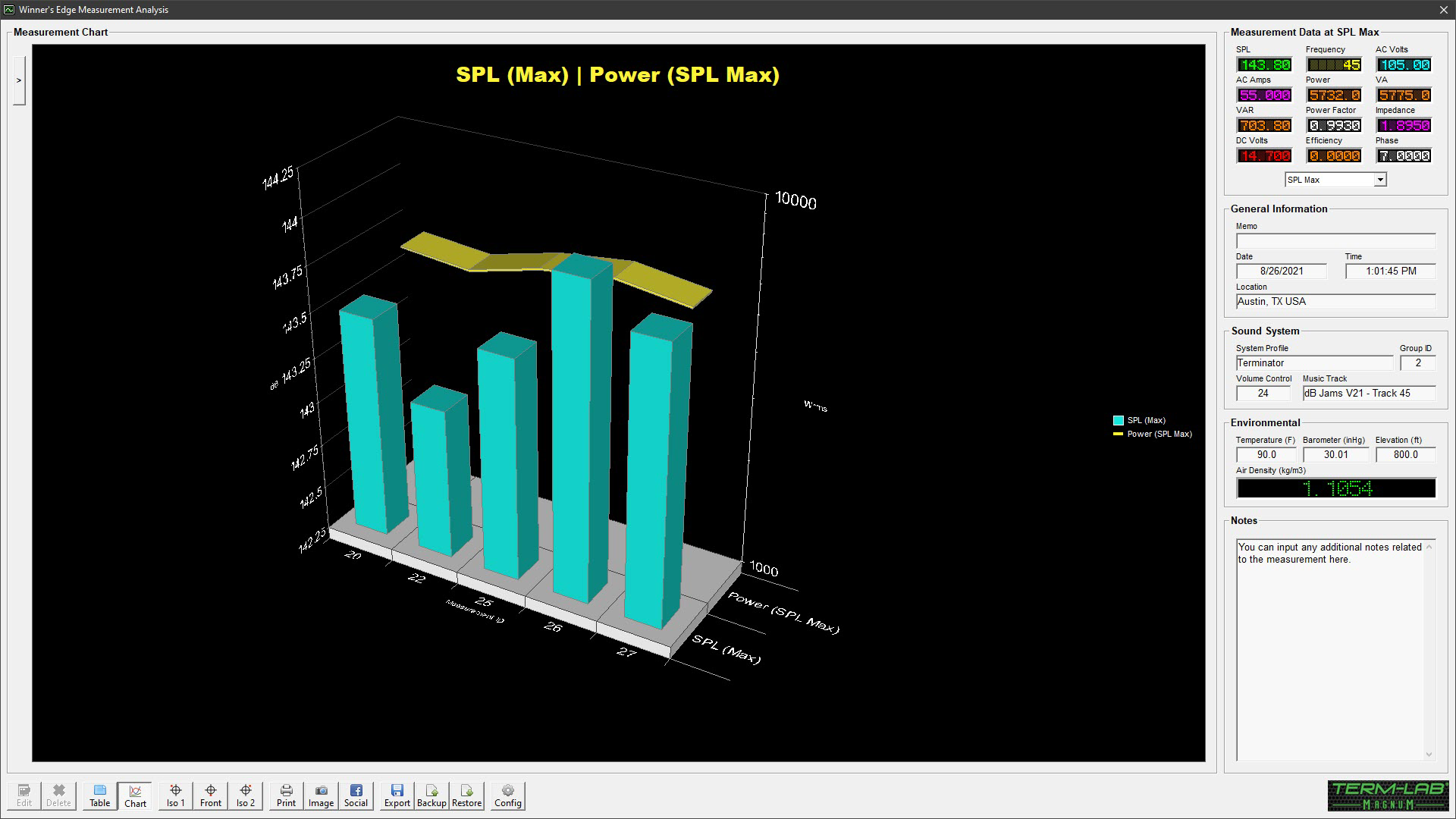Image resolution: width=1456 pixels, height=819 pixels.
Task: Export the measurement data
Action: [397, 795]
